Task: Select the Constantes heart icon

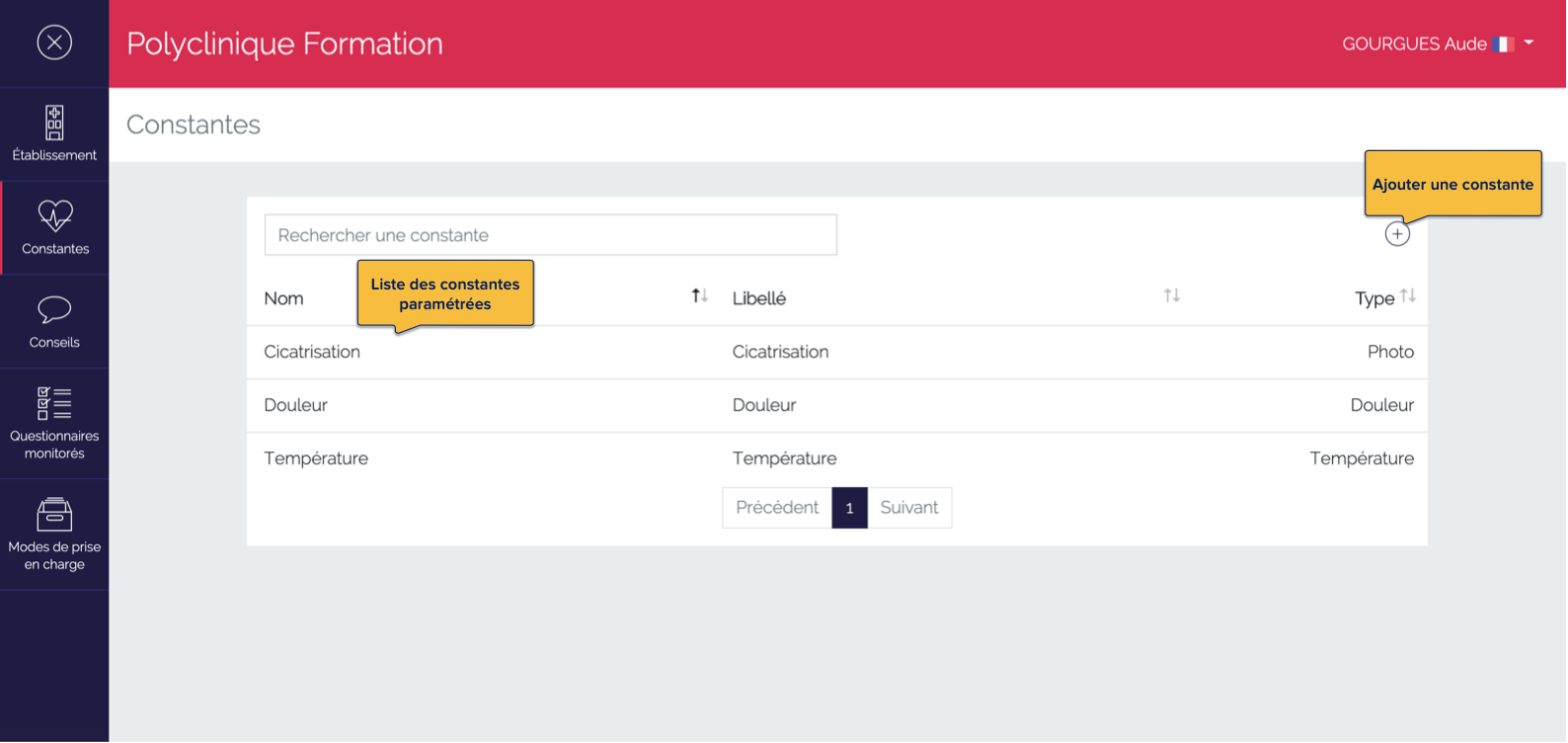Action: click(x=55, y=216)
